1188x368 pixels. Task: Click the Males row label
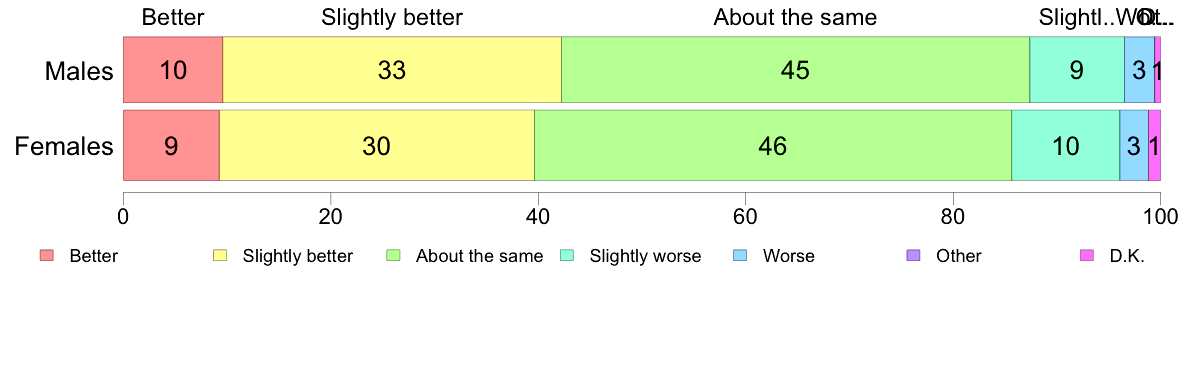point(80,71)
